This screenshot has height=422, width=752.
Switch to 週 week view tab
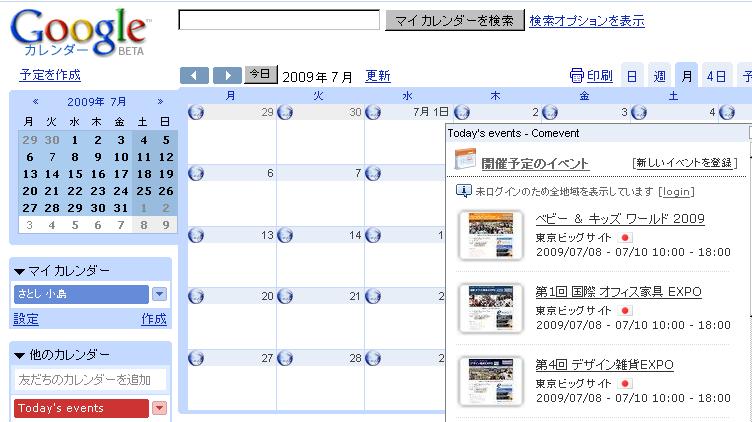[659, 76]
